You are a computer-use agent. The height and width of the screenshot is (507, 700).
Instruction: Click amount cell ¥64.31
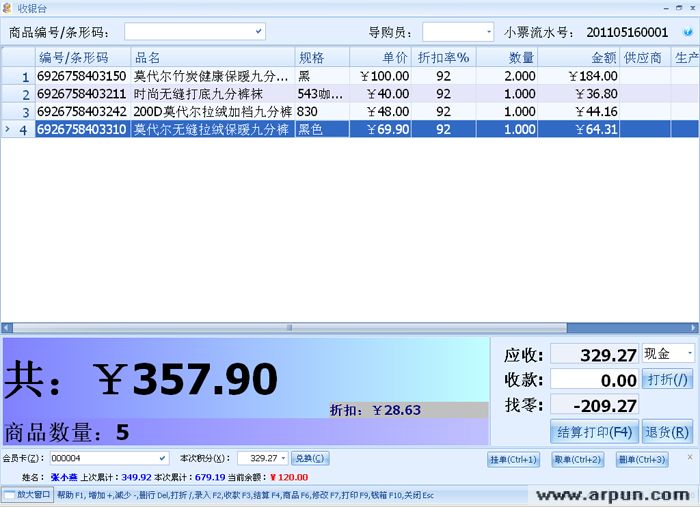click(579, 129)
